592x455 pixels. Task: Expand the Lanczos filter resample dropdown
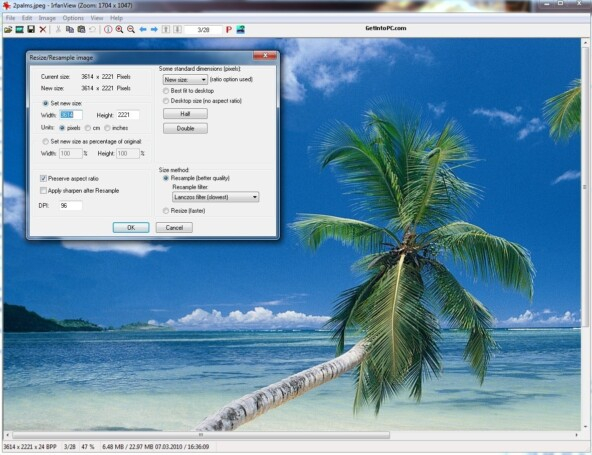(x=216, y=197)
